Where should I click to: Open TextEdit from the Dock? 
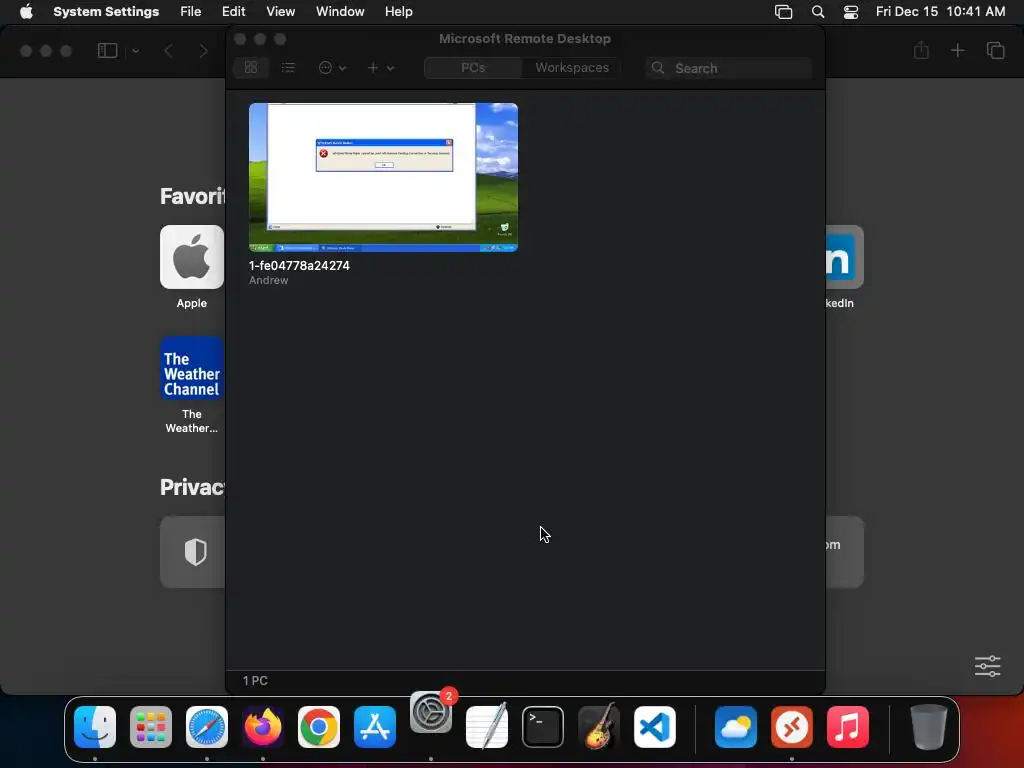(487, 727)
